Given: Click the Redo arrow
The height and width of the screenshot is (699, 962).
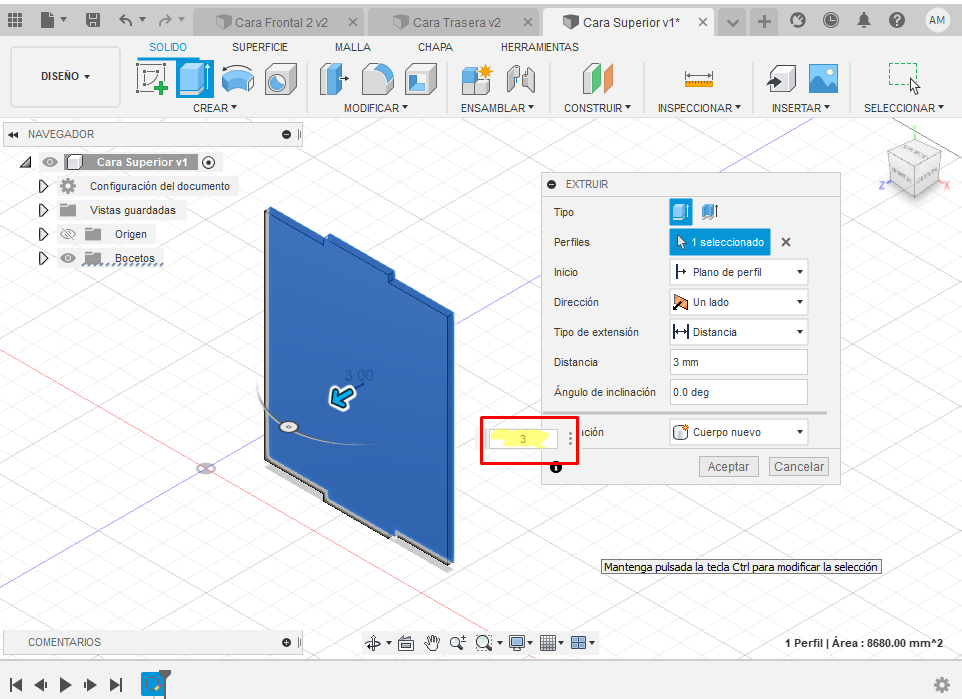Looking at the screenshot, I should click(x=165, y=20).
